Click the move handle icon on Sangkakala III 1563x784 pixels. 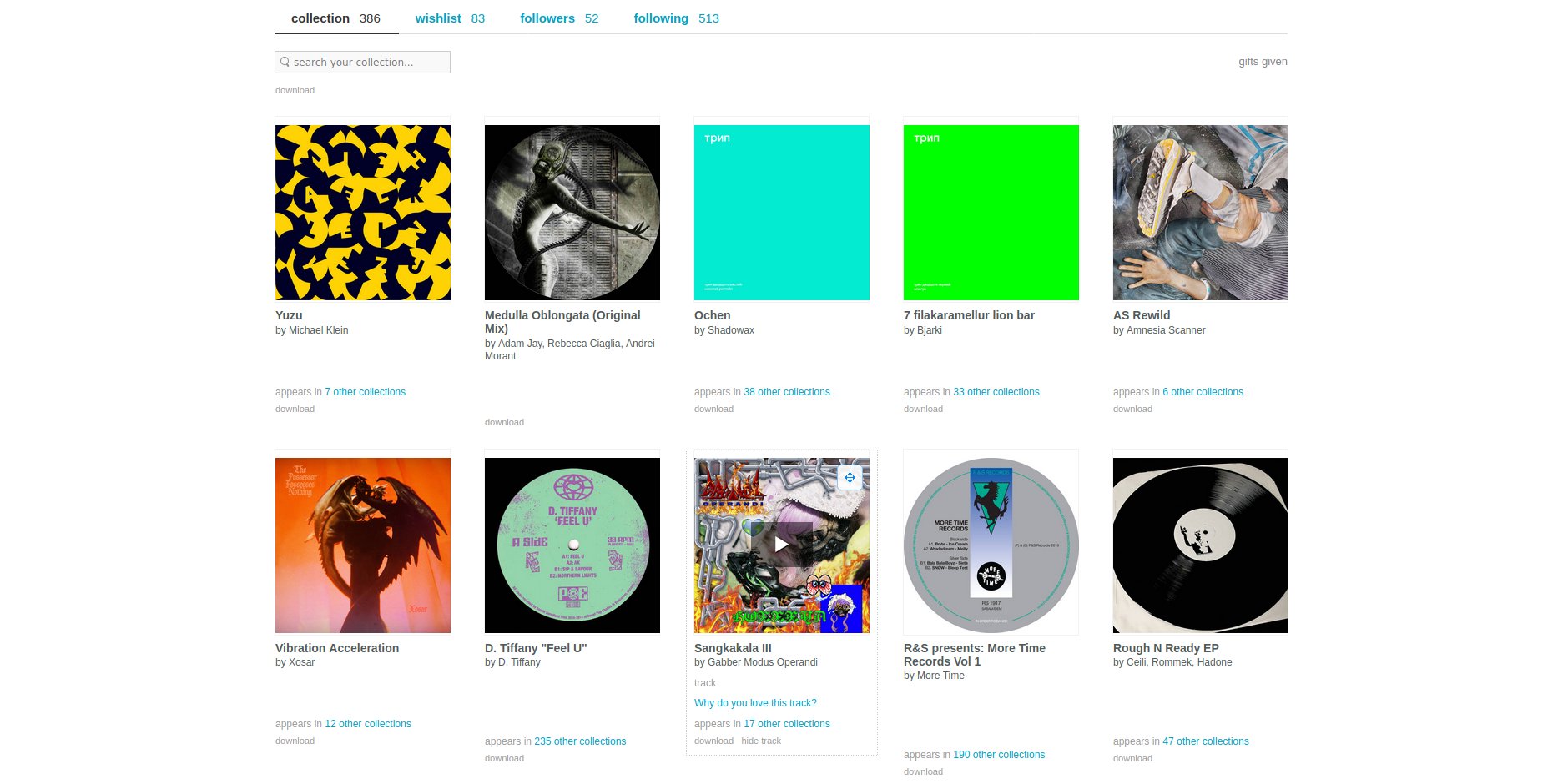(x=850, y=478)
